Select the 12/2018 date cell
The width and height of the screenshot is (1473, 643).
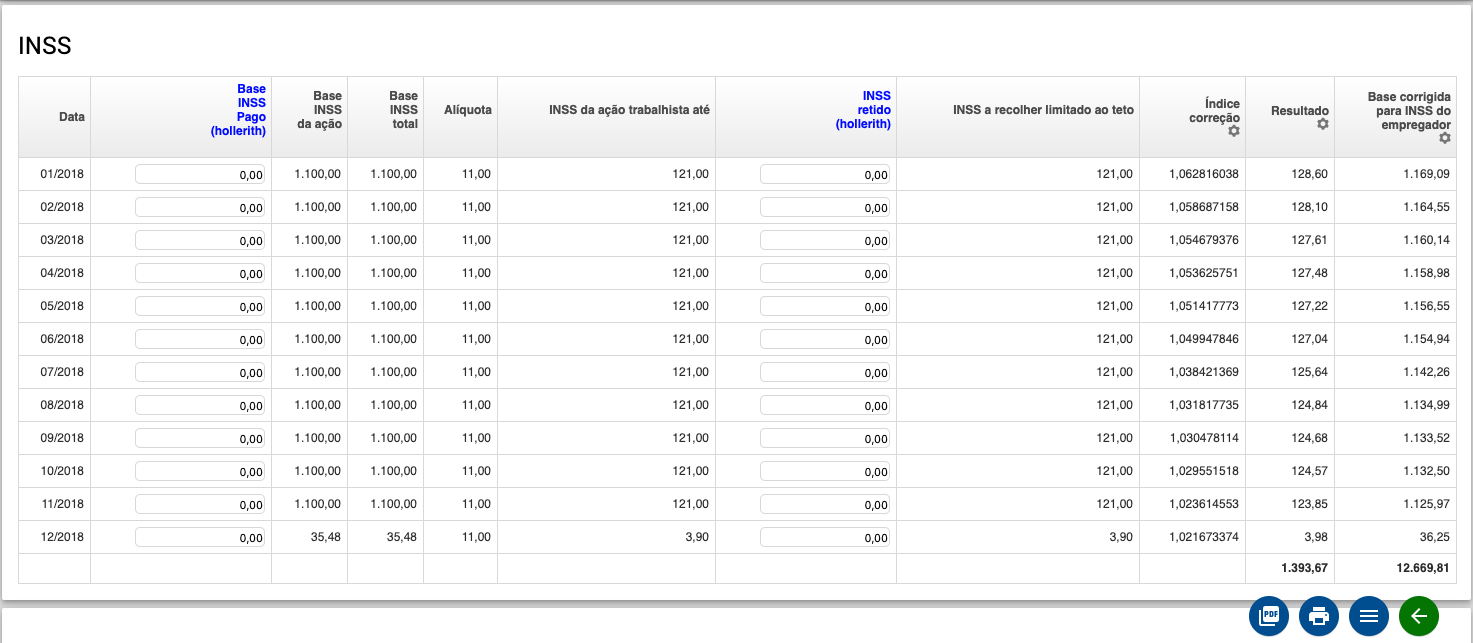(x=62, y=537)
